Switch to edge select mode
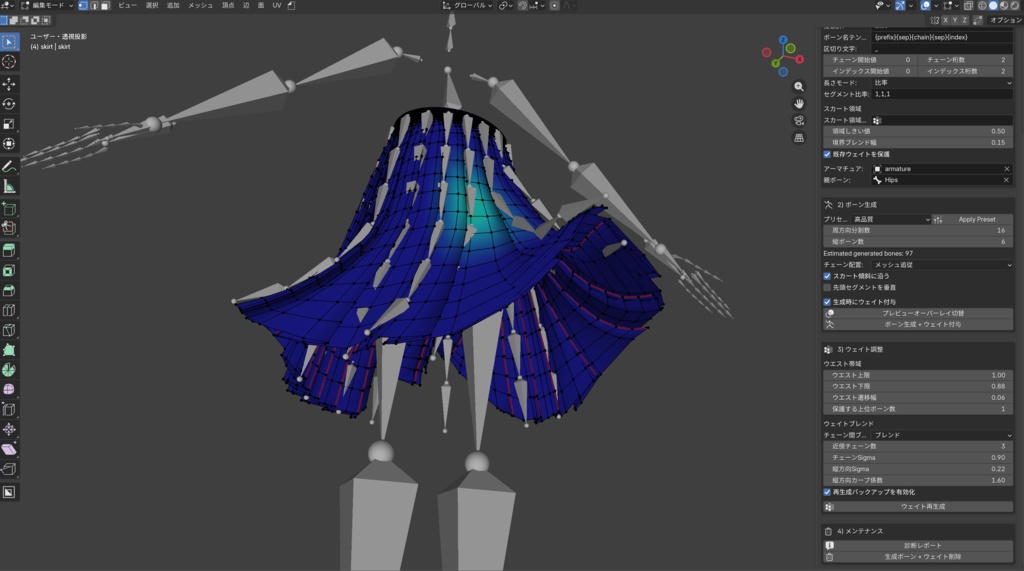 [x=94, y=5]
